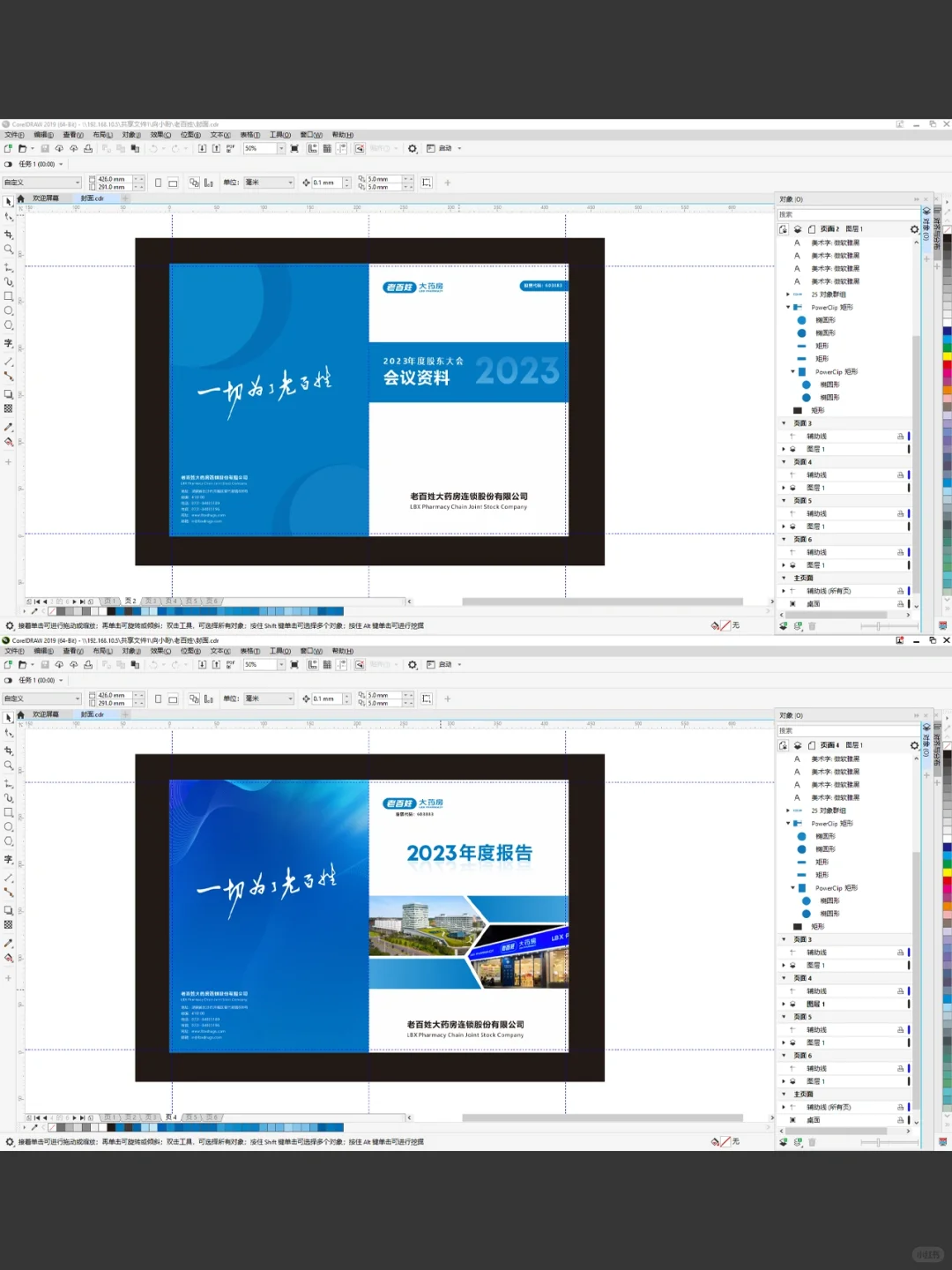Screen dimensions: 952x1270
Task: Click Import icon in 页面 2 window toolbar
Action: [x=202, y=148]
